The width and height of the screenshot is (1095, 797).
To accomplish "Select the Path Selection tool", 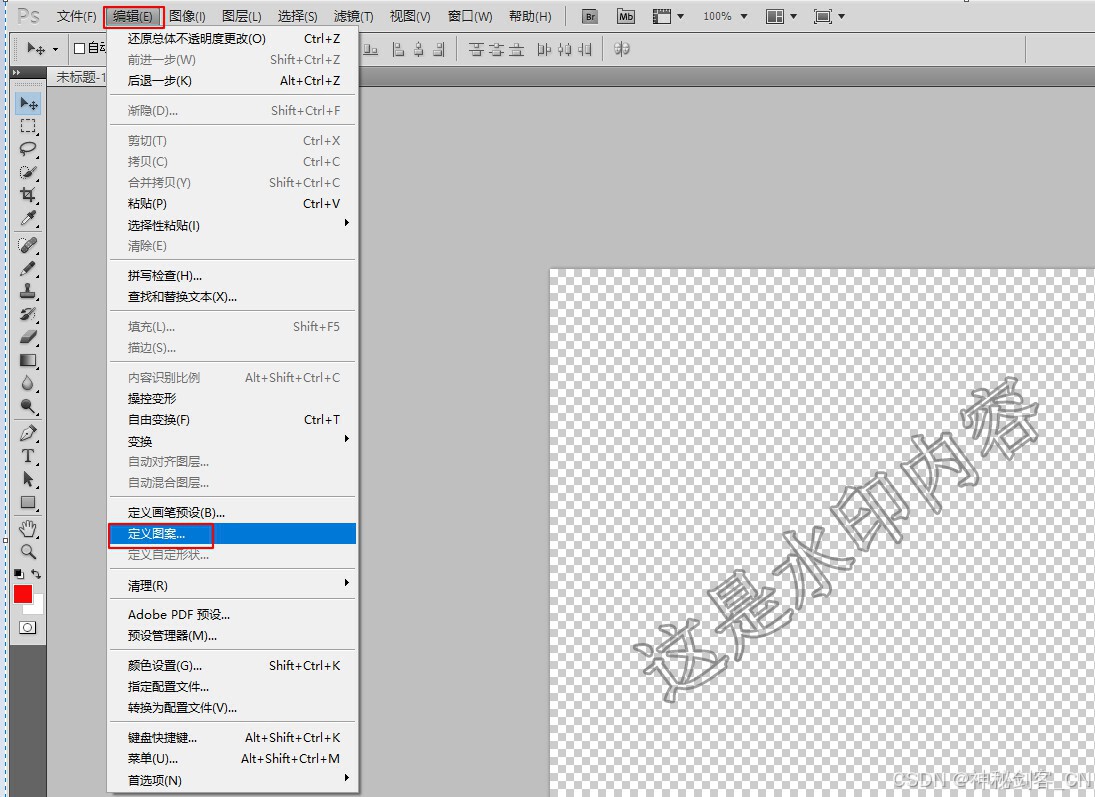I will tap(28, 479).
